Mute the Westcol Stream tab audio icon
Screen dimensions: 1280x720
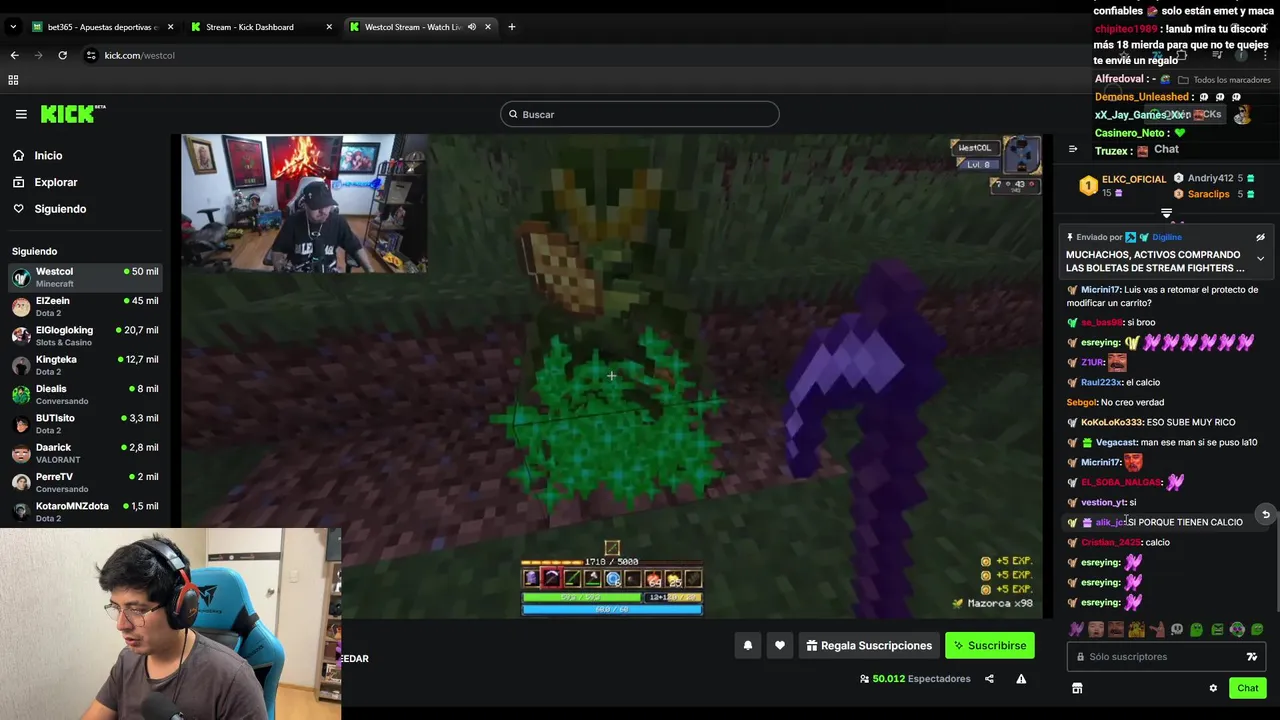pyautogui.click(x=471, y=27)
